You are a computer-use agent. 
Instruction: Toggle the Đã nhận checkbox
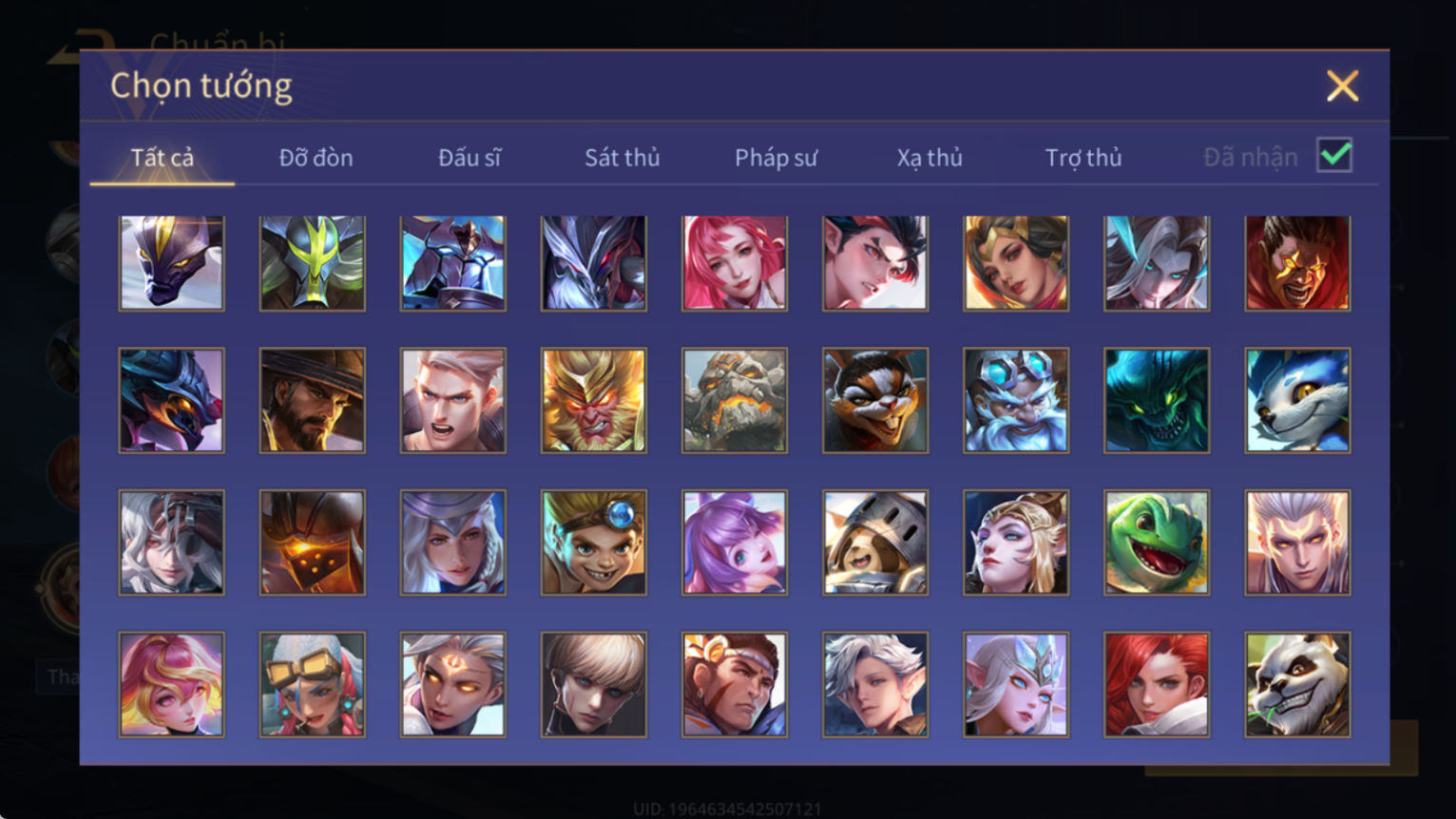(x=1334, y=156)
